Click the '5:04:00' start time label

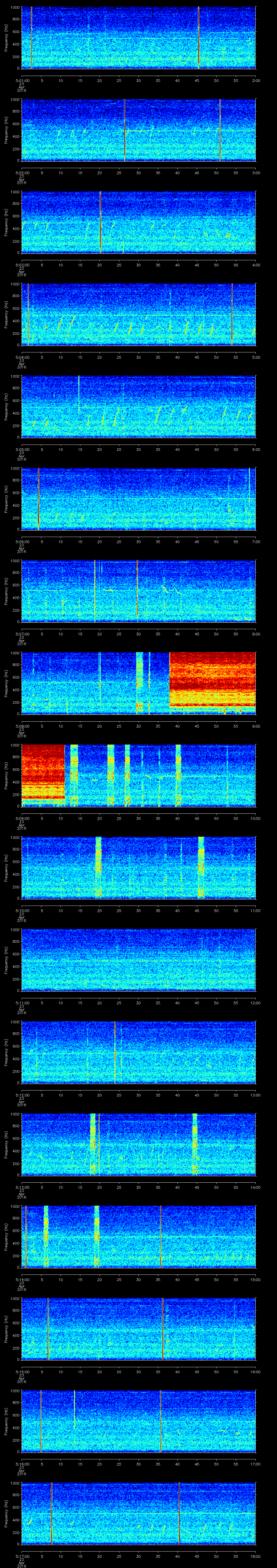tap(22, 357)
